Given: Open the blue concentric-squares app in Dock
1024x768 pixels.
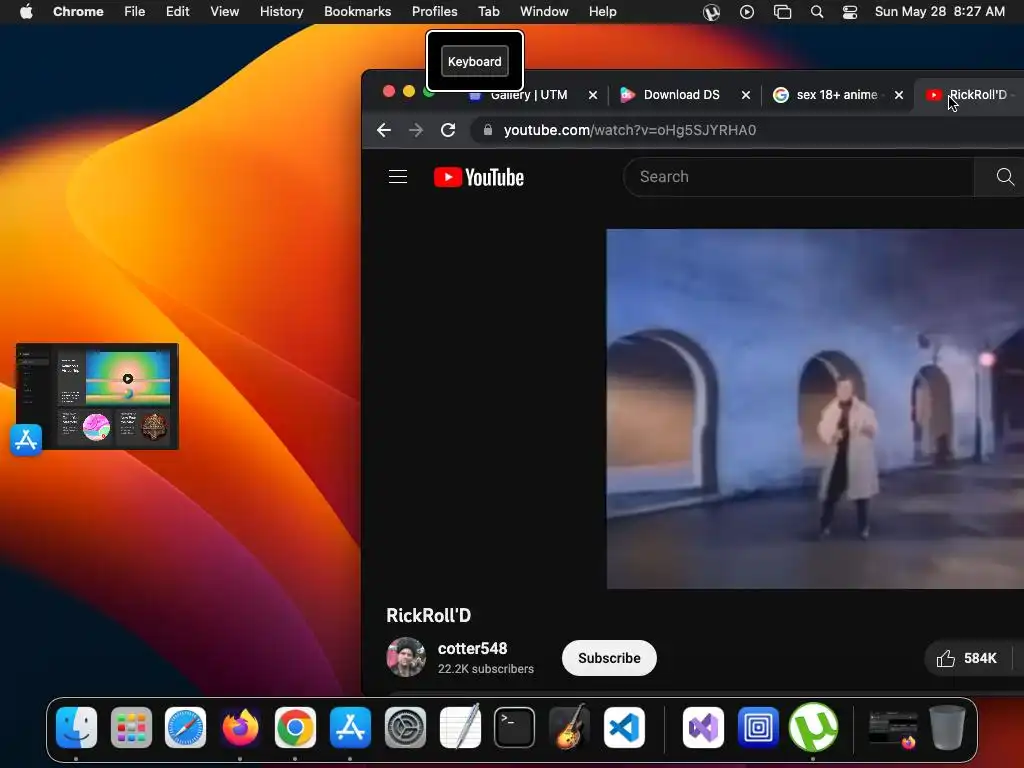Looking at the screenshot, I should (x=758, y=728).
